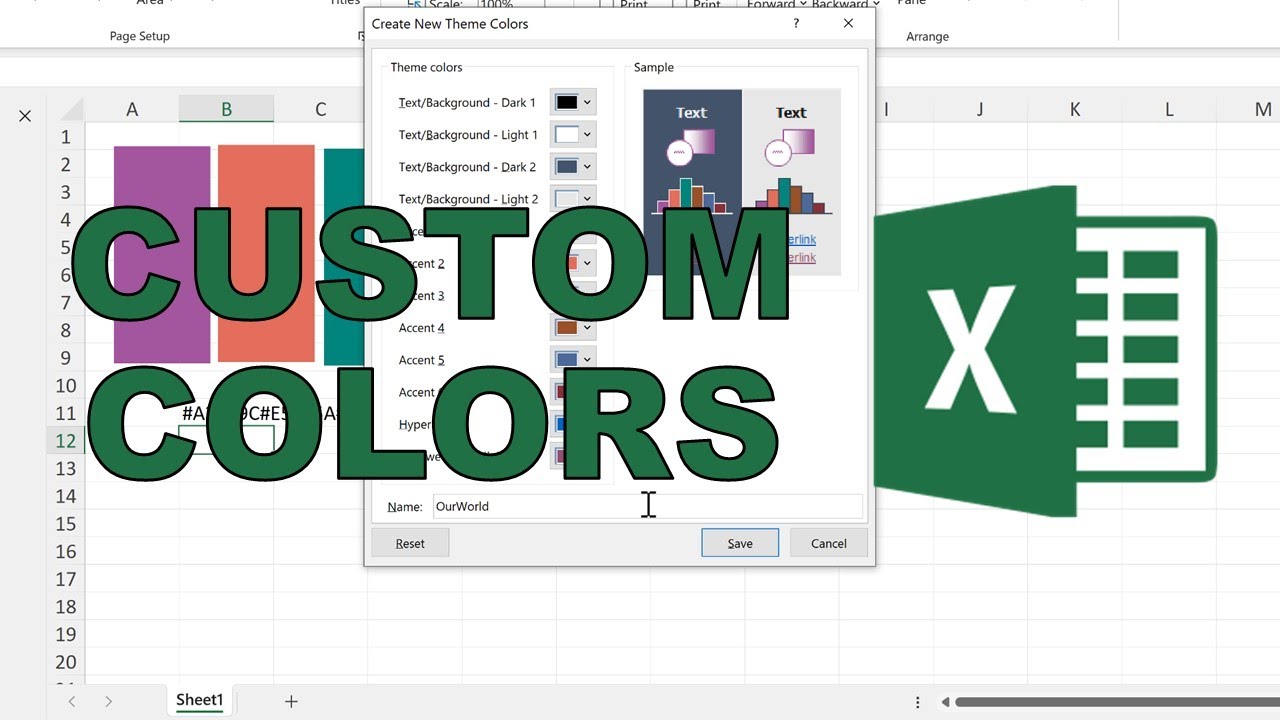Open the Text/Background - Light 1 color dropdown

573,134
